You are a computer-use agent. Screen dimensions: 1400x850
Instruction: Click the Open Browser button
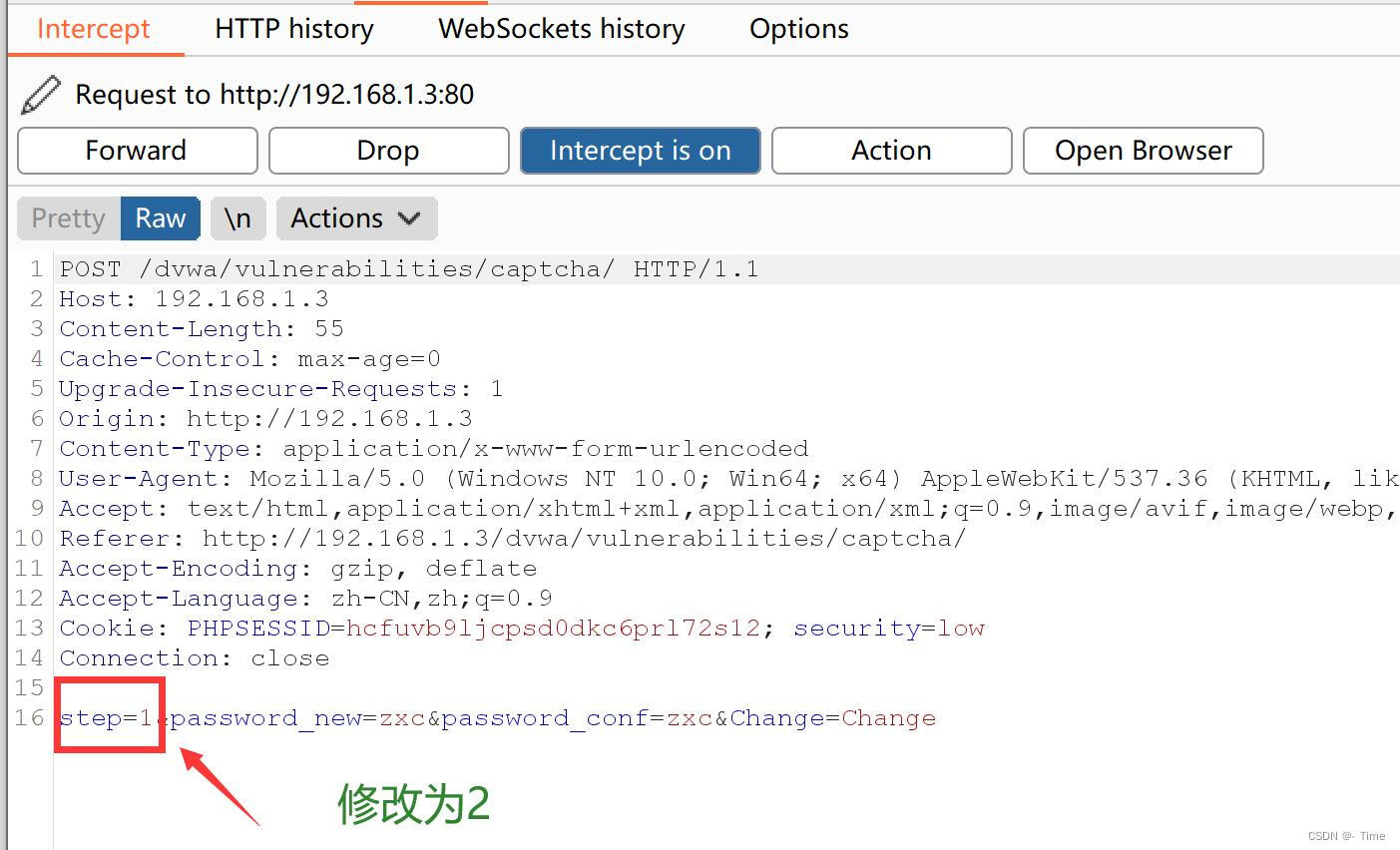point(1143,151)
